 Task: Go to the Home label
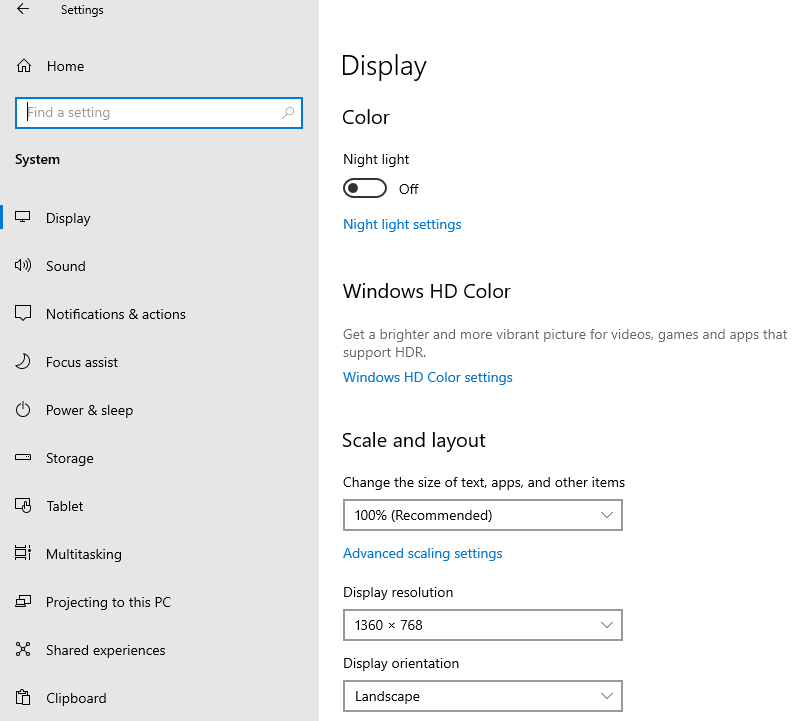pyautogui.click(x=65, y=66)
